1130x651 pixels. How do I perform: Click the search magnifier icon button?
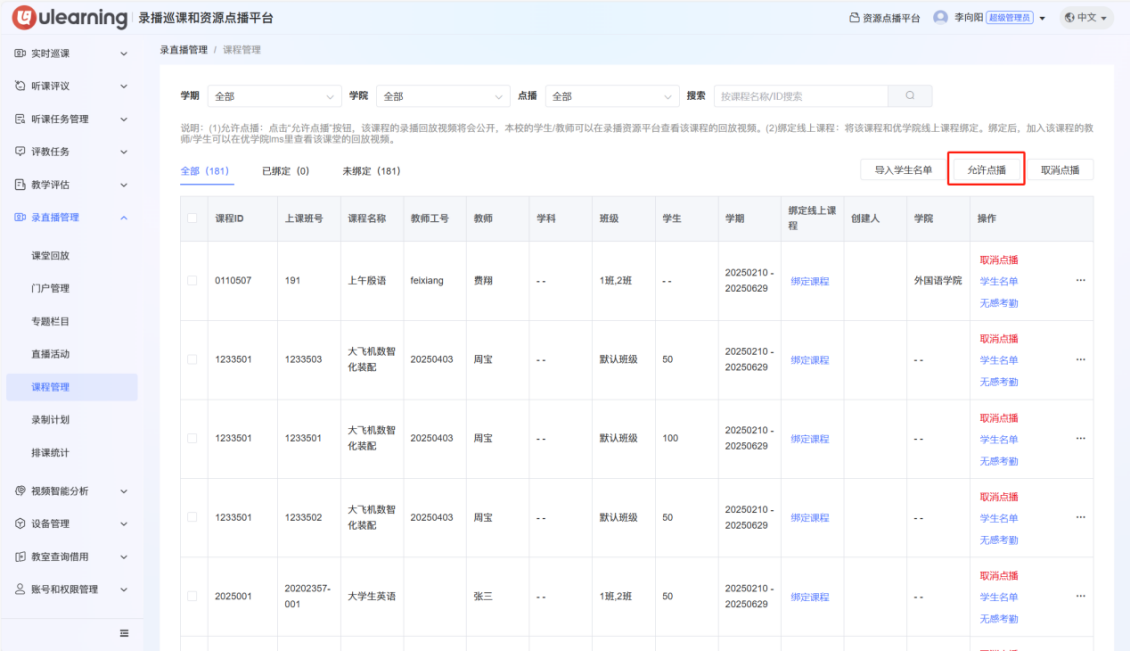(910, 96)
